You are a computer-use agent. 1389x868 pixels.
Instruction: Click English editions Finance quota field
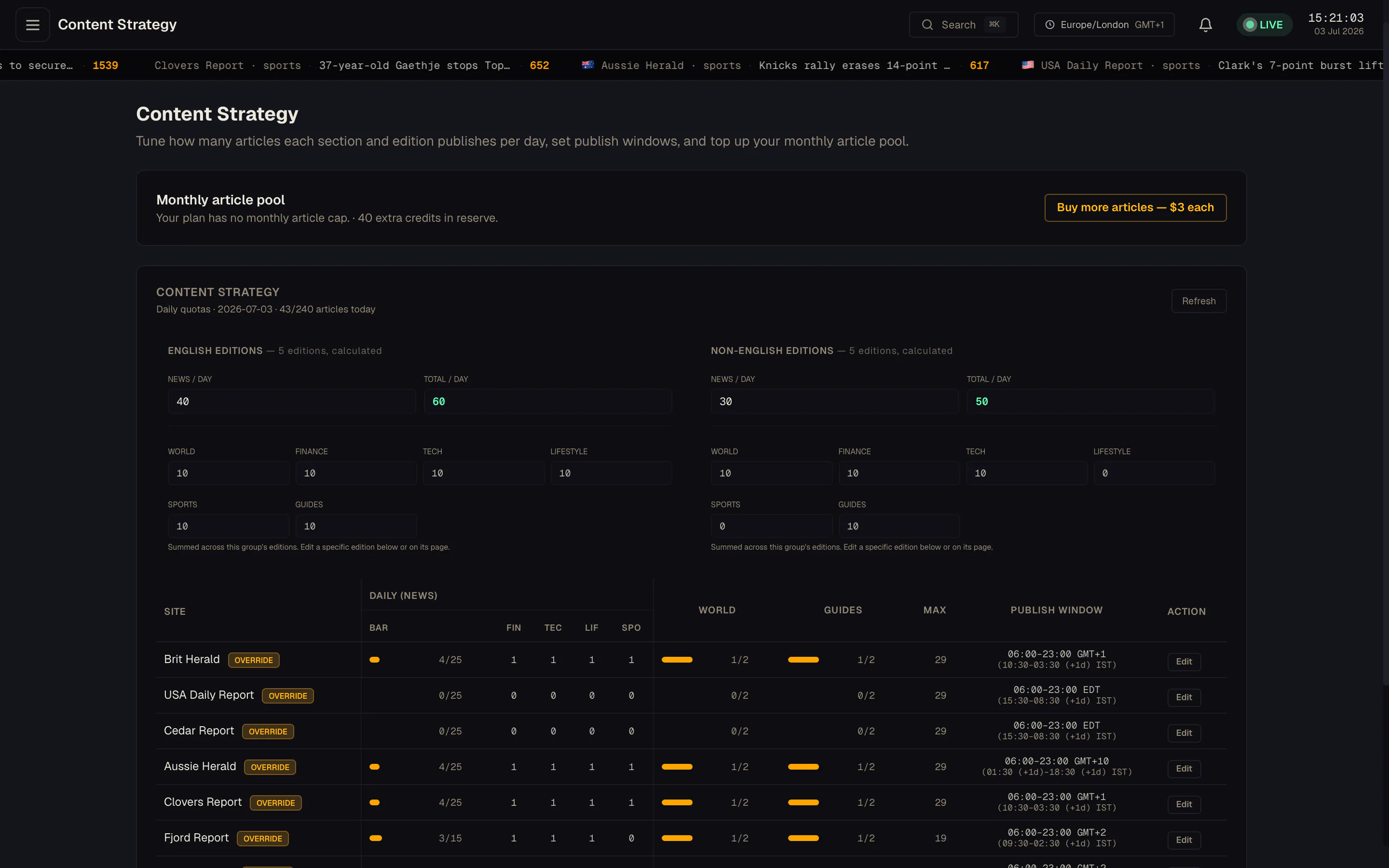(x=356, y=473)
